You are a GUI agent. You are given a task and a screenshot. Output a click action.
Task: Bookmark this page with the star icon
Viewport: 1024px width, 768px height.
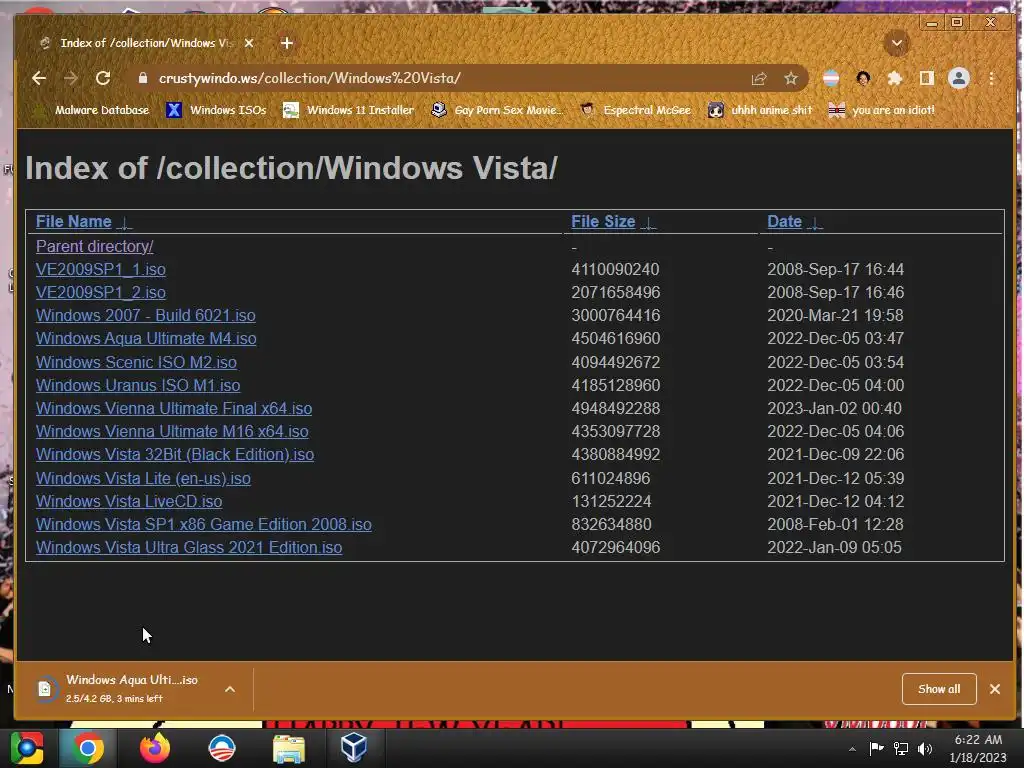pos(791,79)
